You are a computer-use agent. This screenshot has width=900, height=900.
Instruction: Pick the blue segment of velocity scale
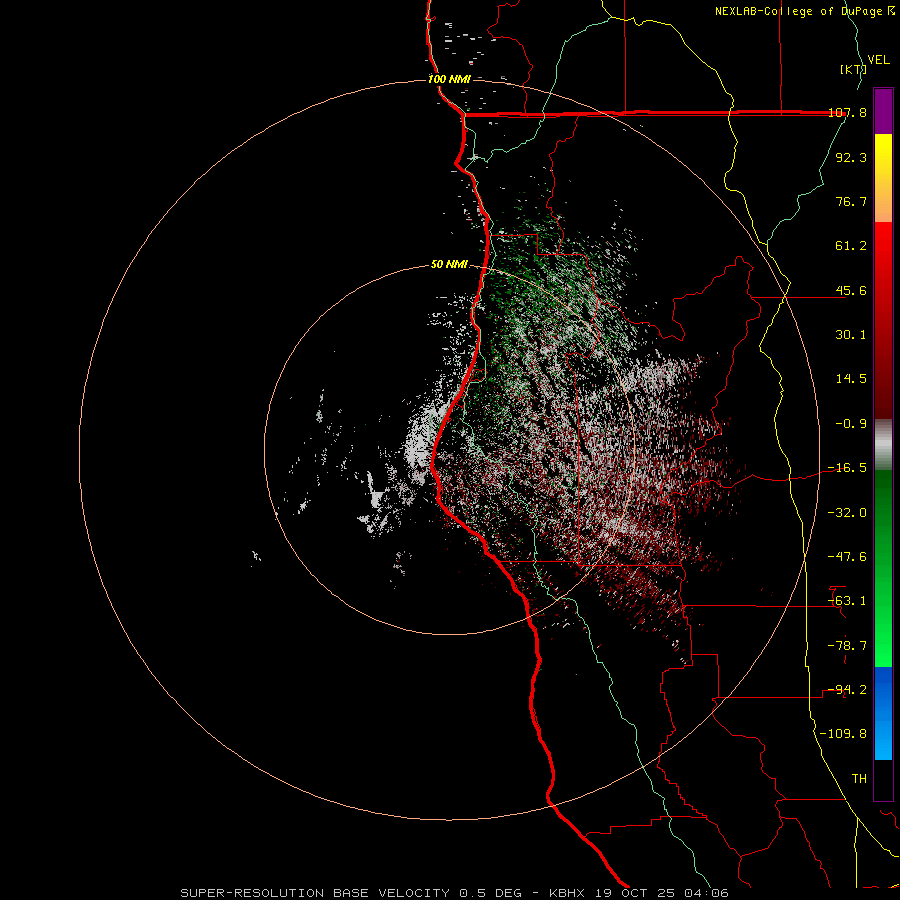coord(883,713)
